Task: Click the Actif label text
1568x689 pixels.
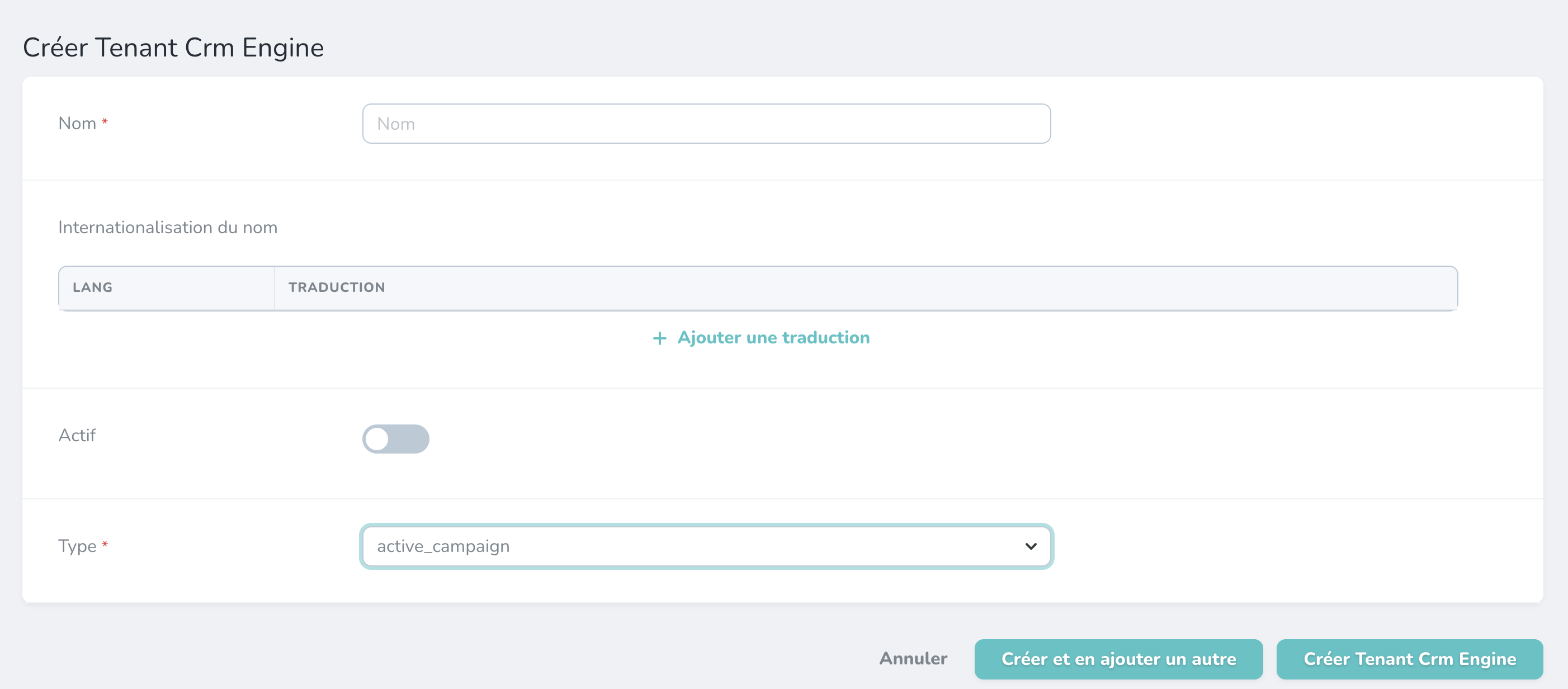Action: [x=77, y=435]
